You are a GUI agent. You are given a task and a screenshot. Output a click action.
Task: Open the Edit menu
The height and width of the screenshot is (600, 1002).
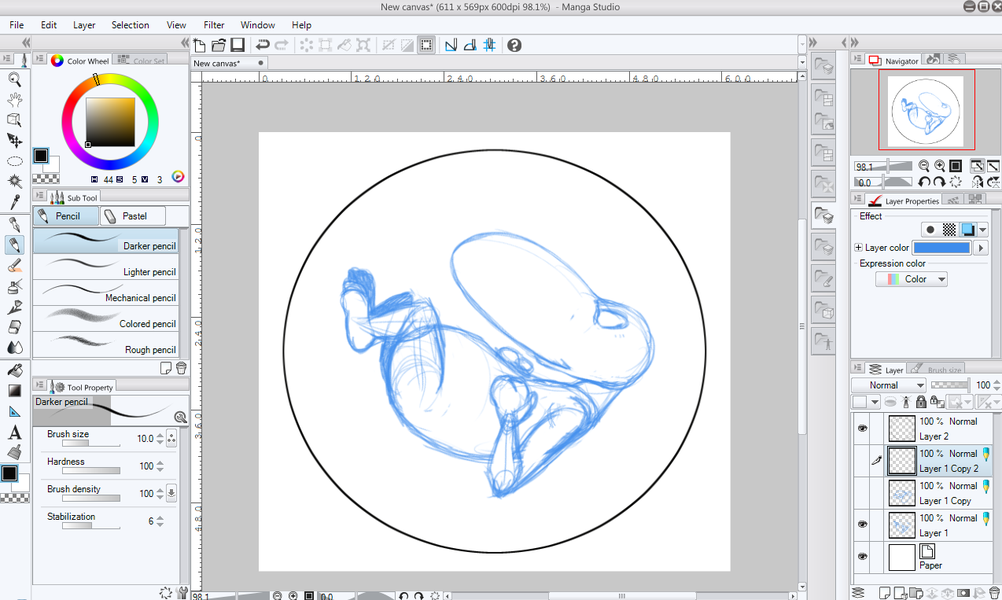pos(49,25)
